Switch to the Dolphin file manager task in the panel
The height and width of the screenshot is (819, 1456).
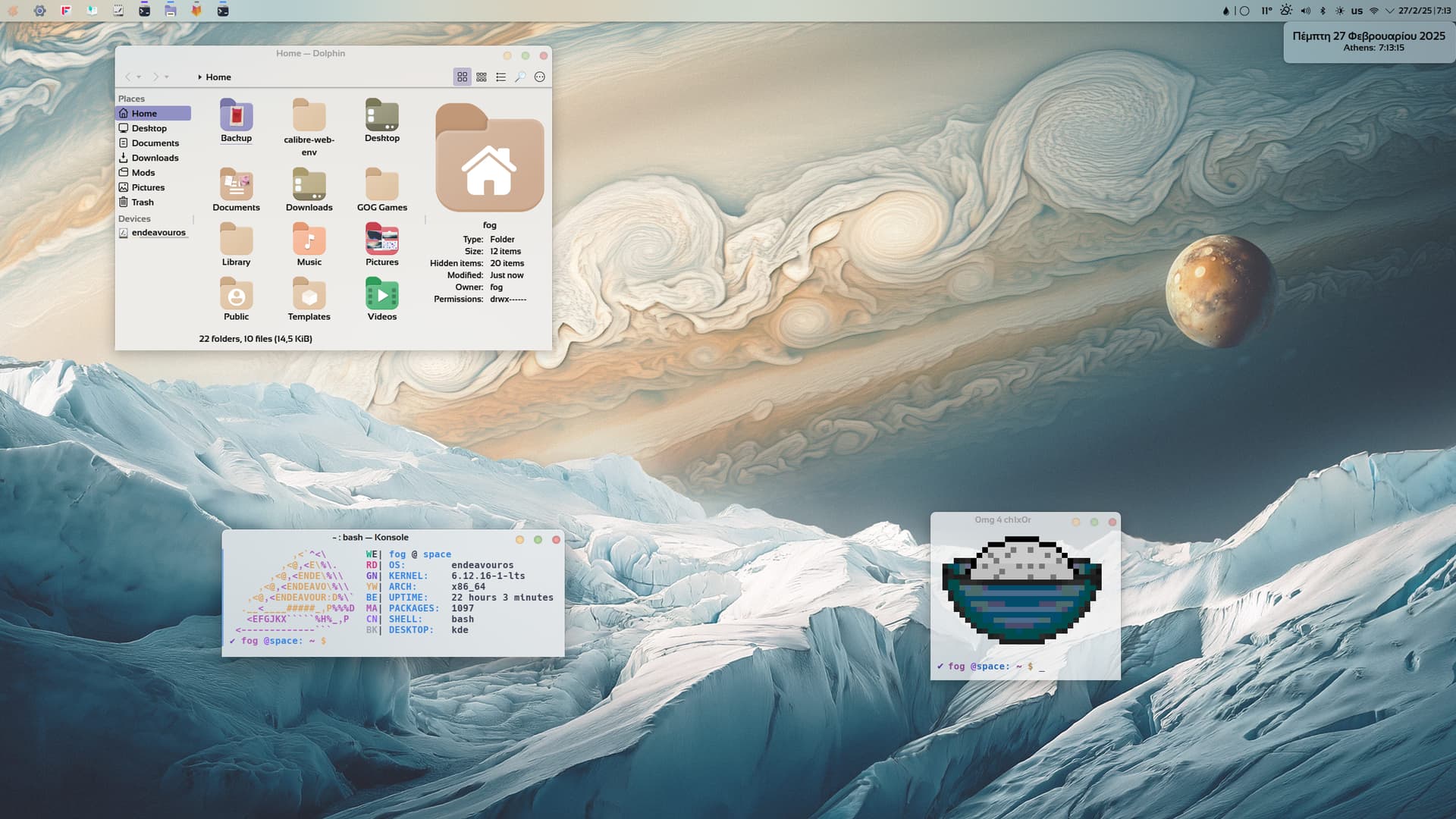(171, 11)
